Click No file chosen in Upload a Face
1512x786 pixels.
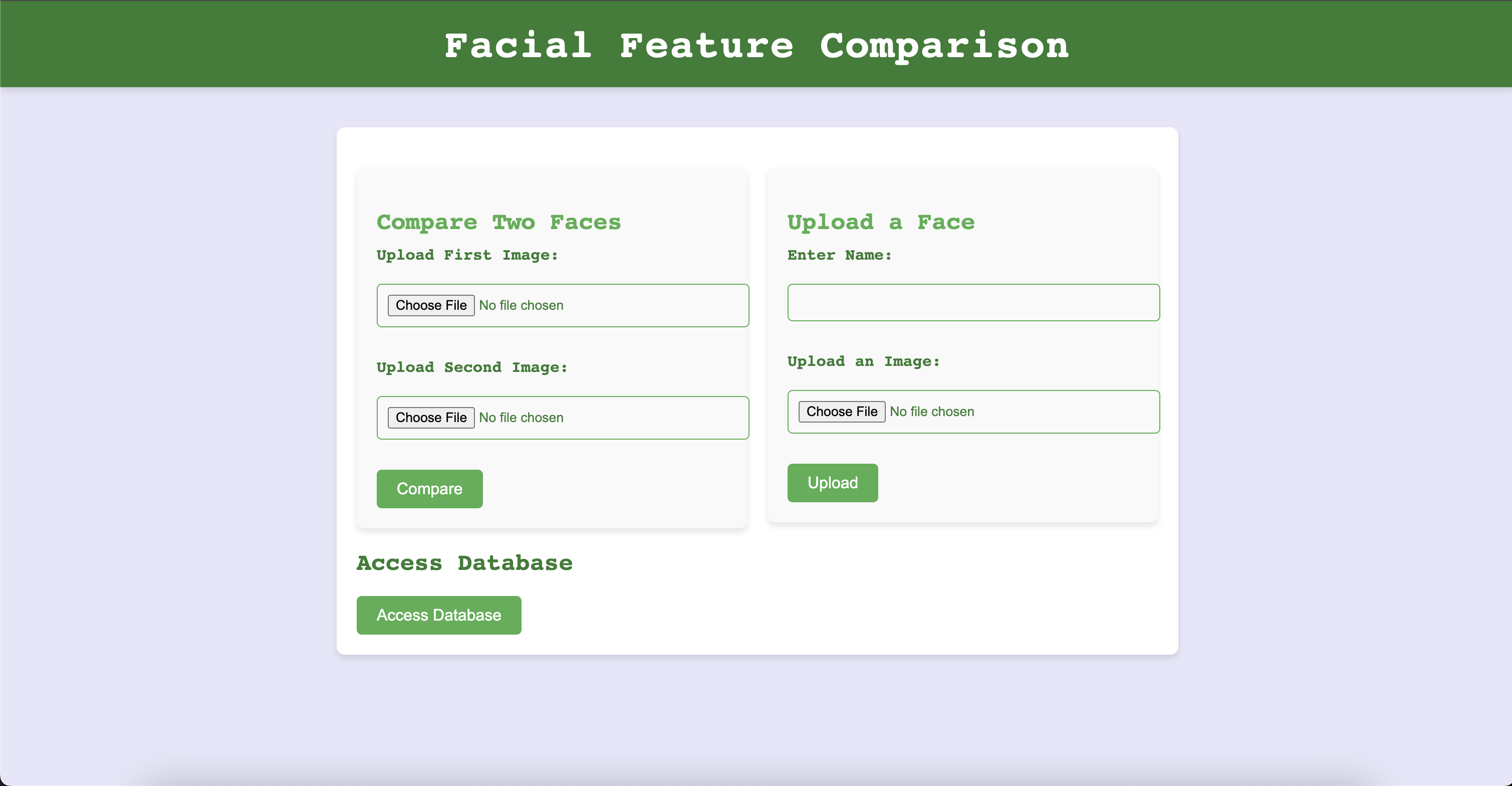(931, 412)
